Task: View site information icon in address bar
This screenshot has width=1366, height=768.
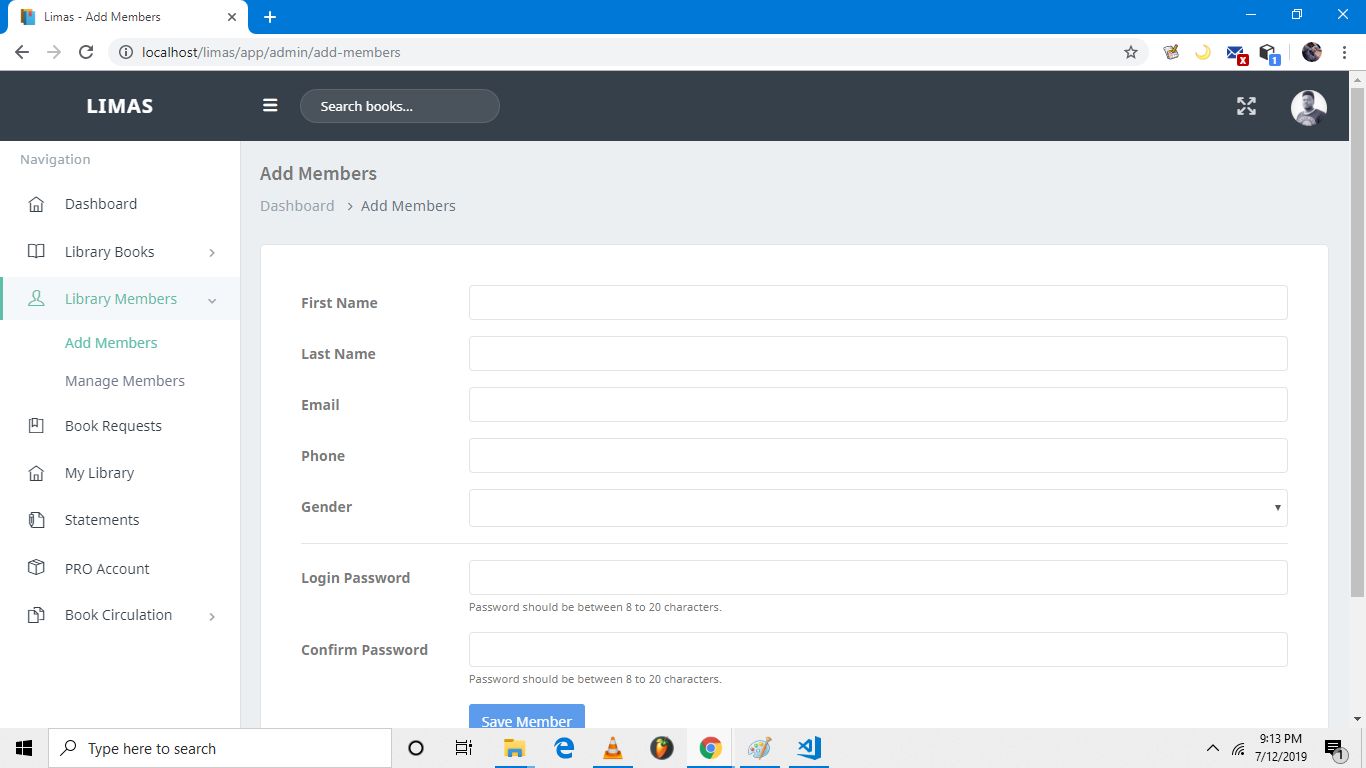Action: [126, 52]
